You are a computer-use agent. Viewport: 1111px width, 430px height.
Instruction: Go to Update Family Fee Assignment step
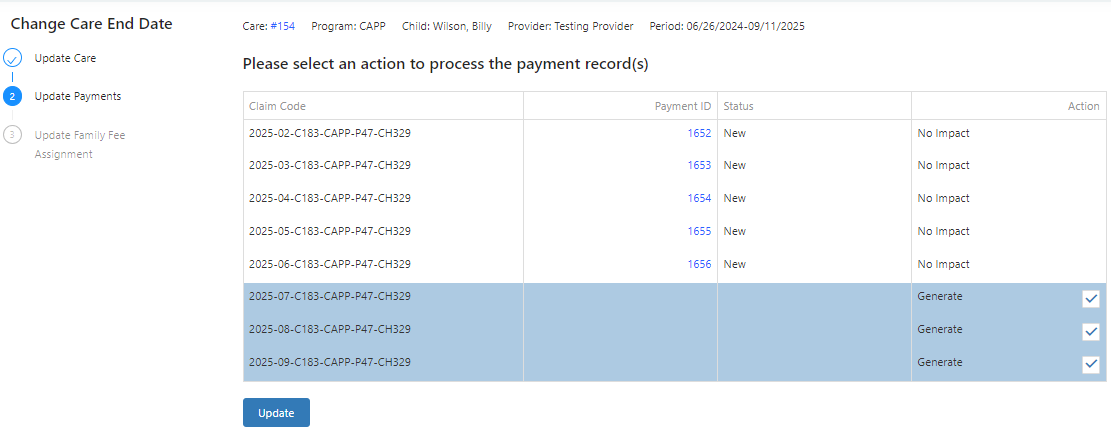tap(80, 145)
